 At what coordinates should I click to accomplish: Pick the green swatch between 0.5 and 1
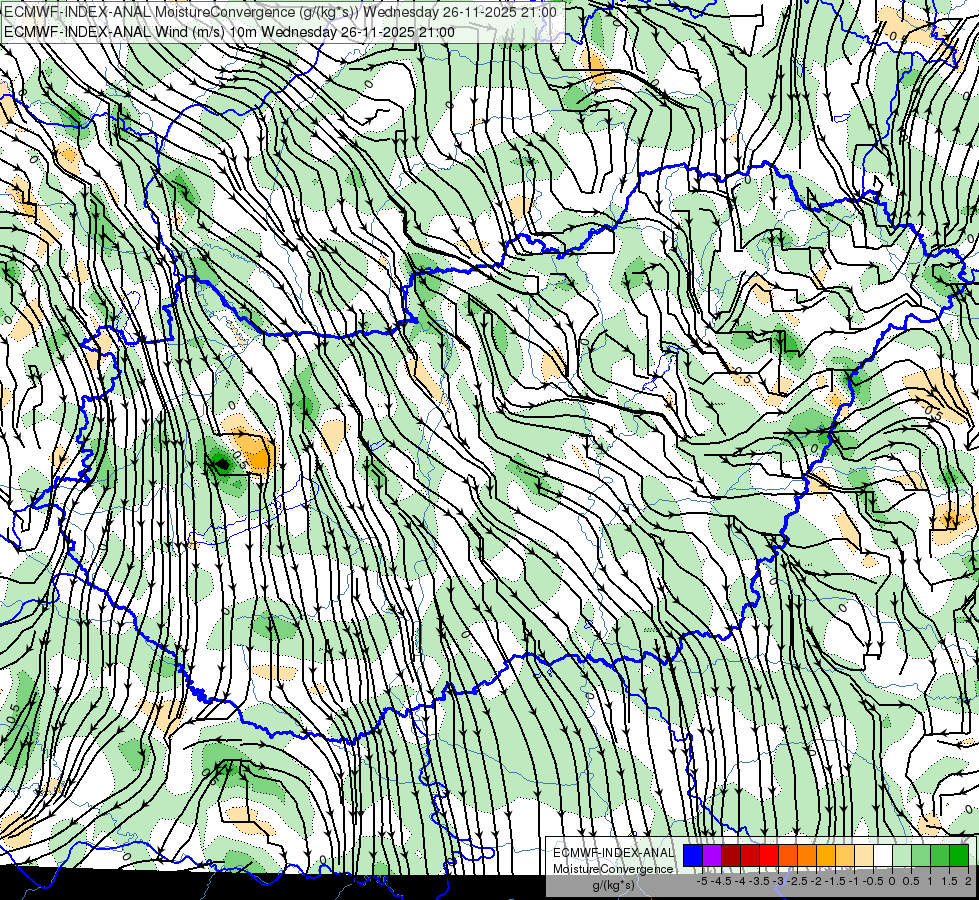click(921, 856)
